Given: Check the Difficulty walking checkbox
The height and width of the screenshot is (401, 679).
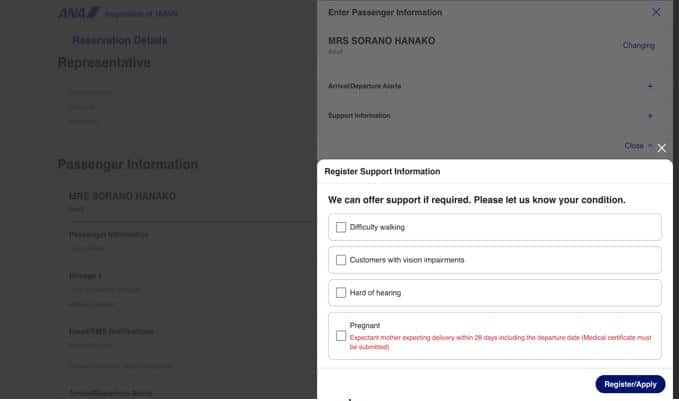Looking at the screenshot, I should click(x=341, y=227).
